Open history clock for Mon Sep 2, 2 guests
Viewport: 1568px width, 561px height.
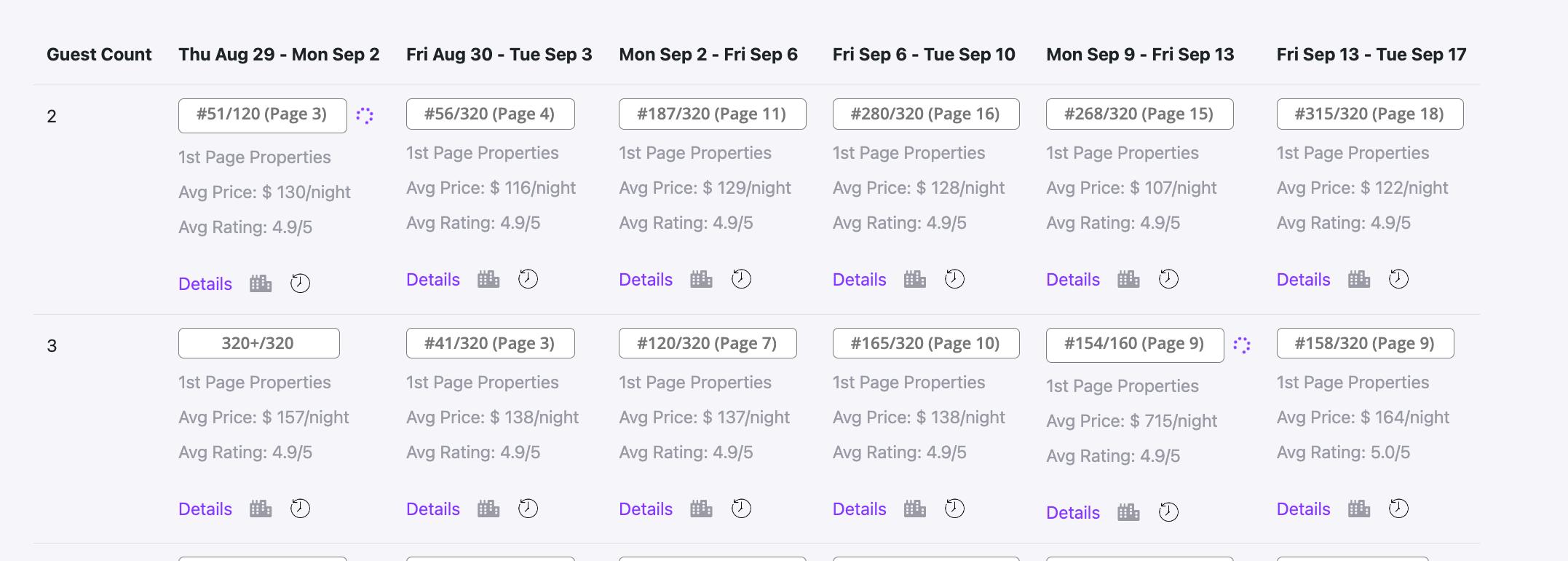(741, 279)
